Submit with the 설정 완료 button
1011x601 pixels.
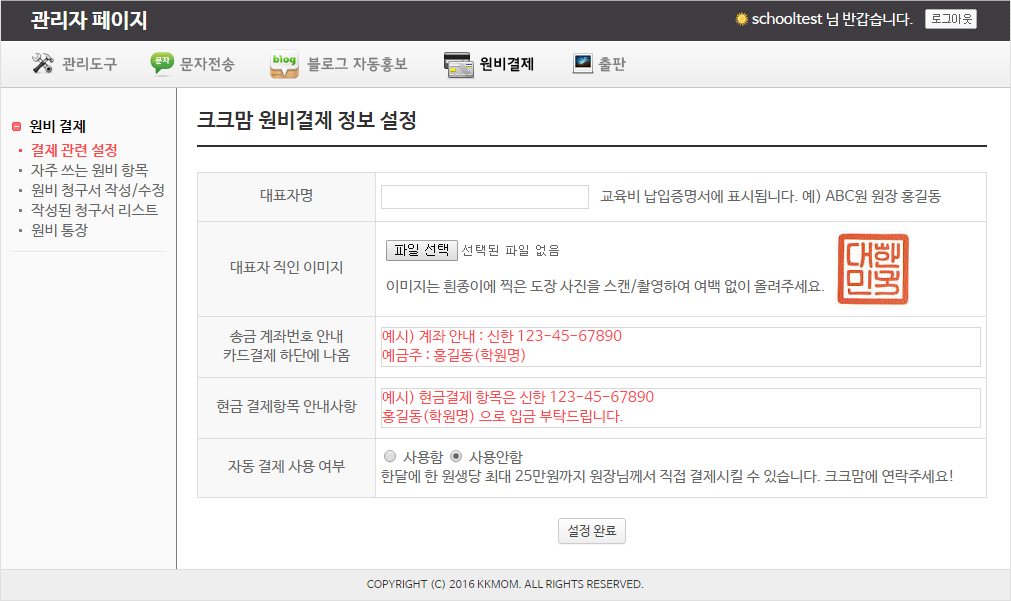pos(591,531)
